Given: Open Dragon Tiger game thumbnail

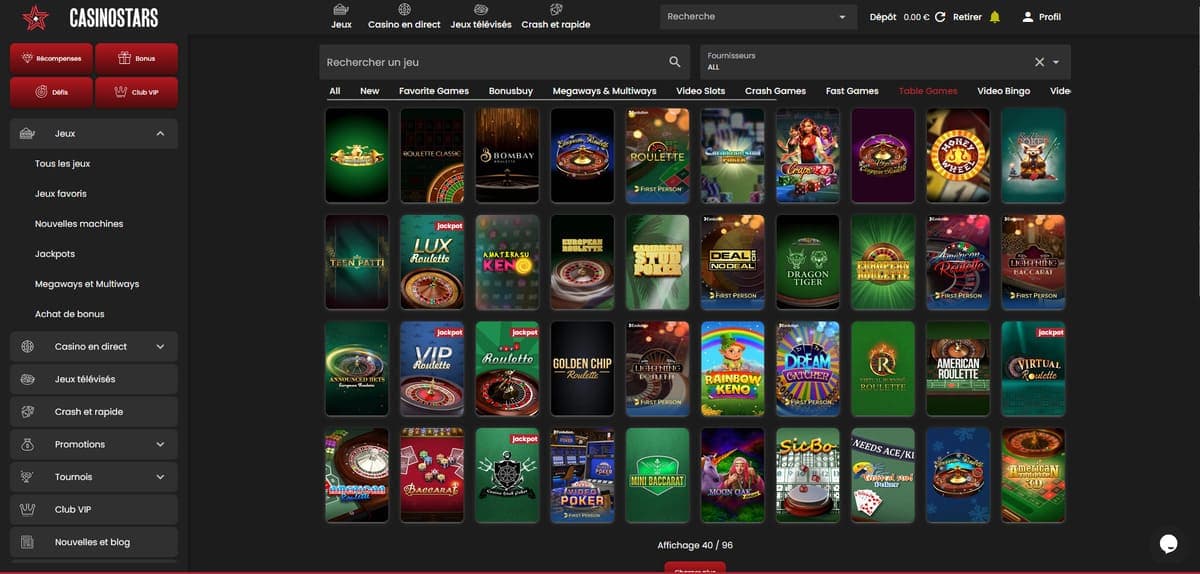Looking at the screenshot, I should coord(808,262).
